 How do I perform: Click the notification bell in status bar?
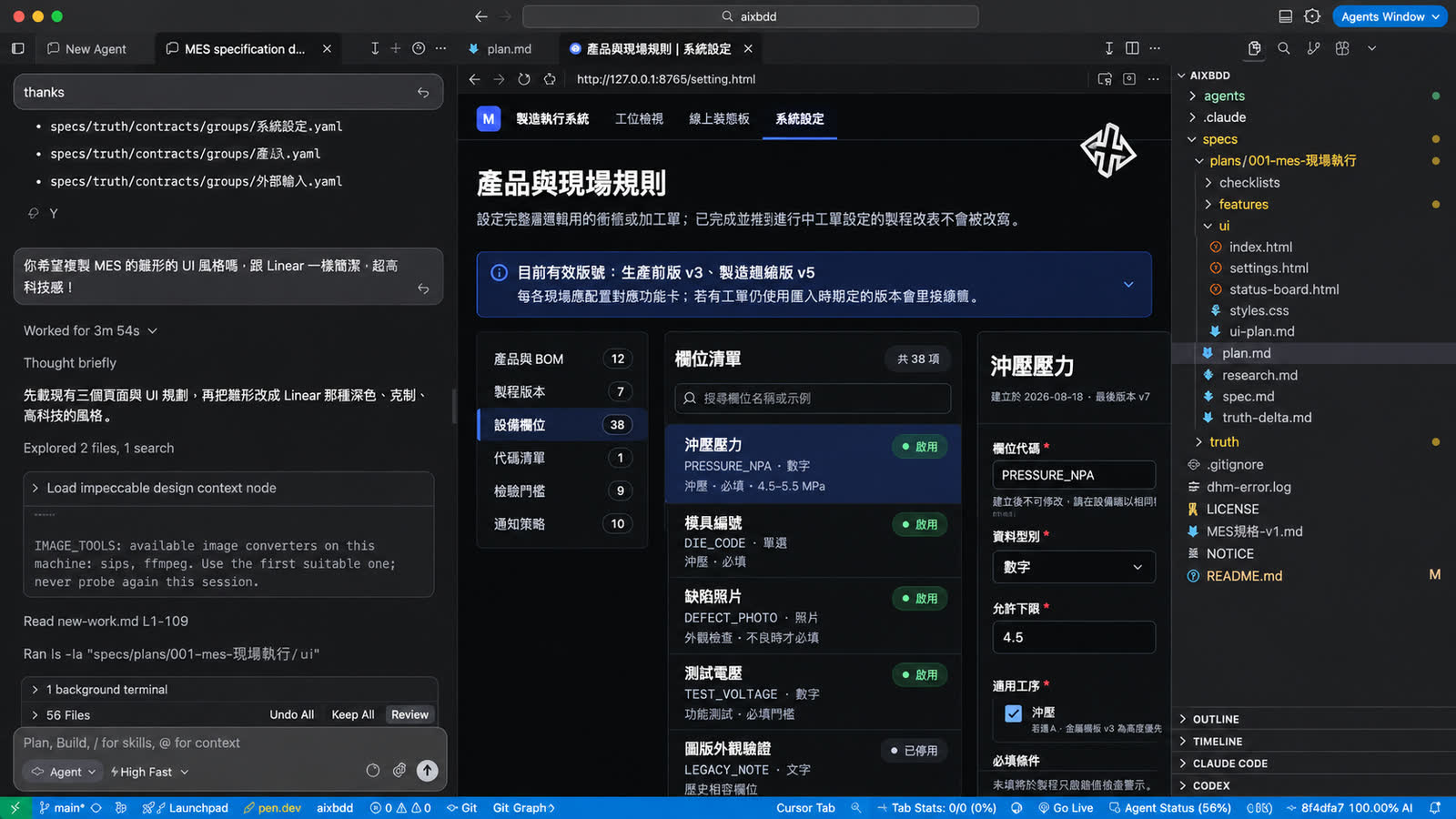(x=1435, y=808)
